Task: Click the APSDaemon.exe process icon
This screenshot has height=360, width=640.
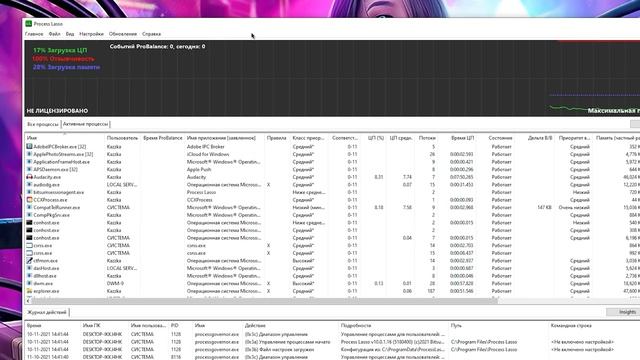Action: tap(29, 169)
